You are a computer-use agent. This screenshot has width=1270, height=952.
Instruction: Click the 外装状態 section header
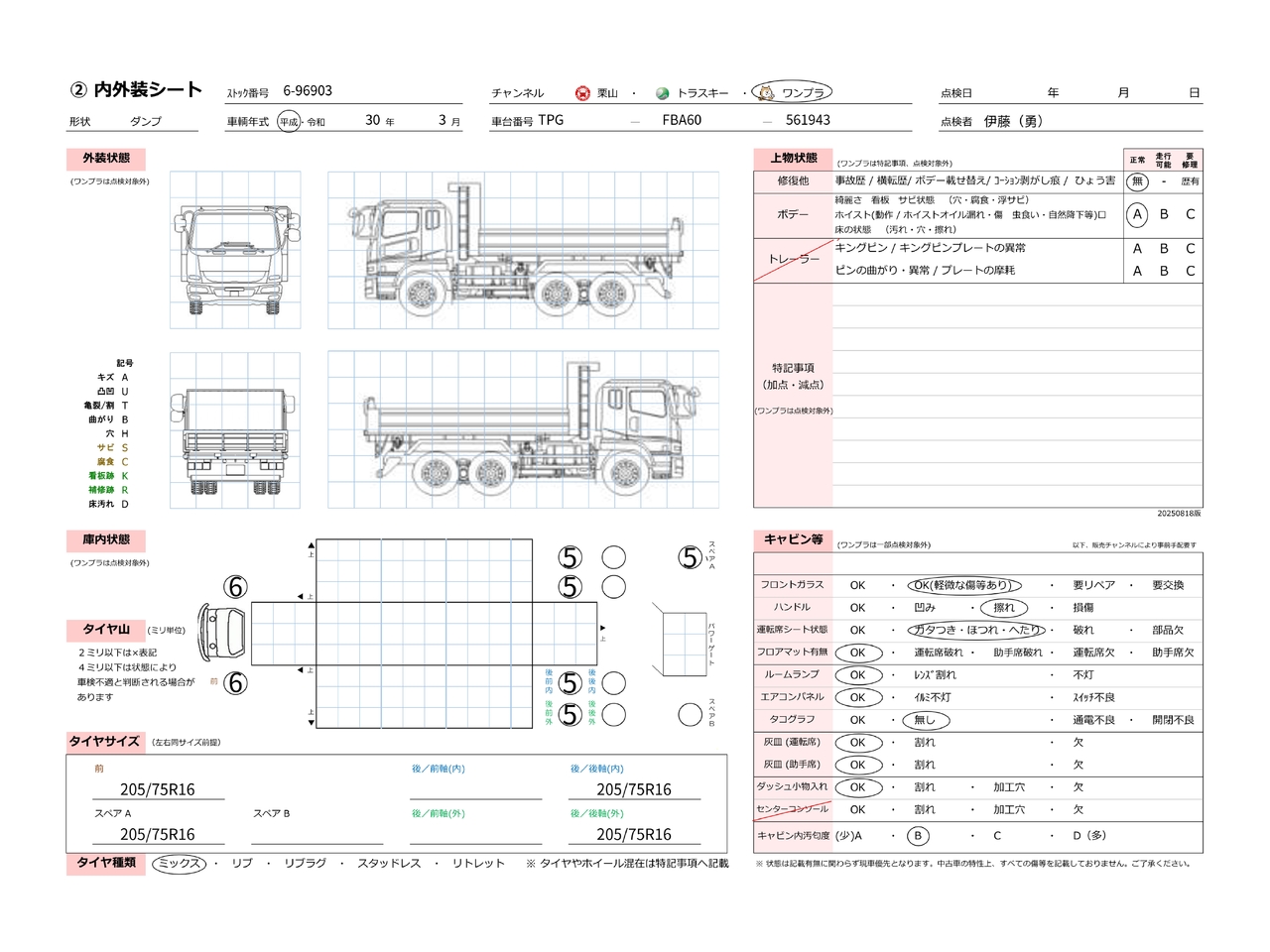106,159
